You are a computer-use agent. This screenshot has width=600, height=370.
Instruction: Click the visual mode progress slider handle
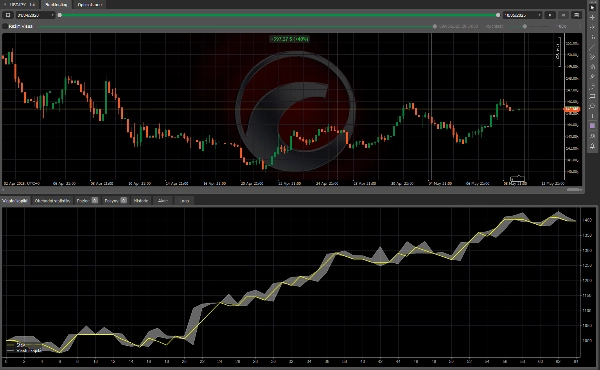(435, 26)
